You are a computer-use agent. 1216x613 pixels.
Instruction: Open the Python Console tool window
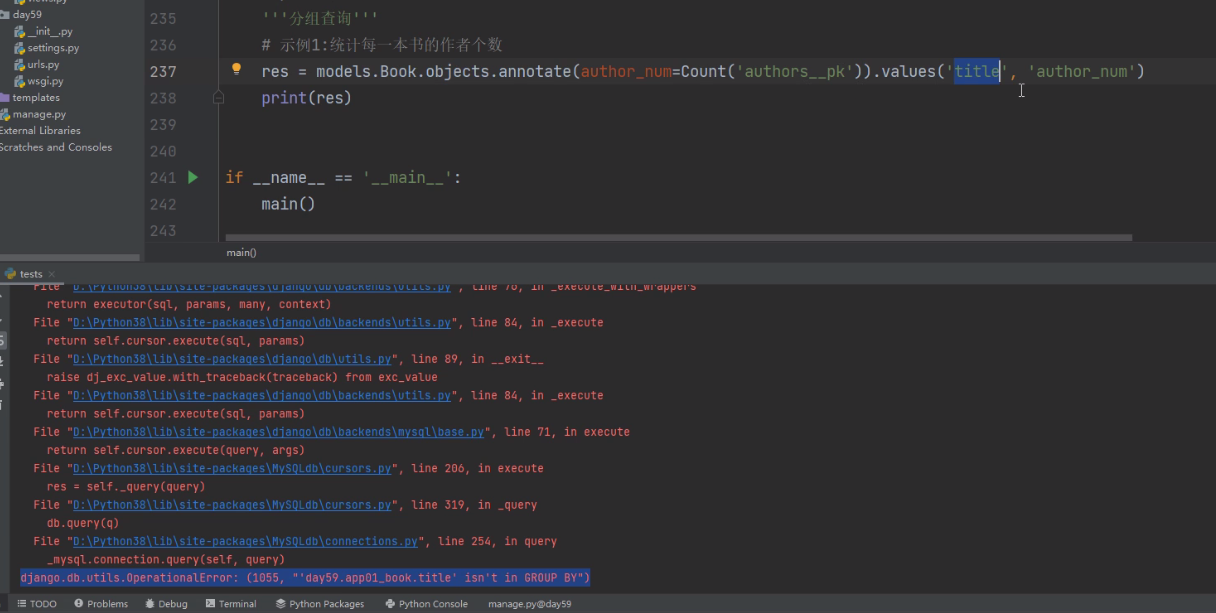tap(426, 604)
